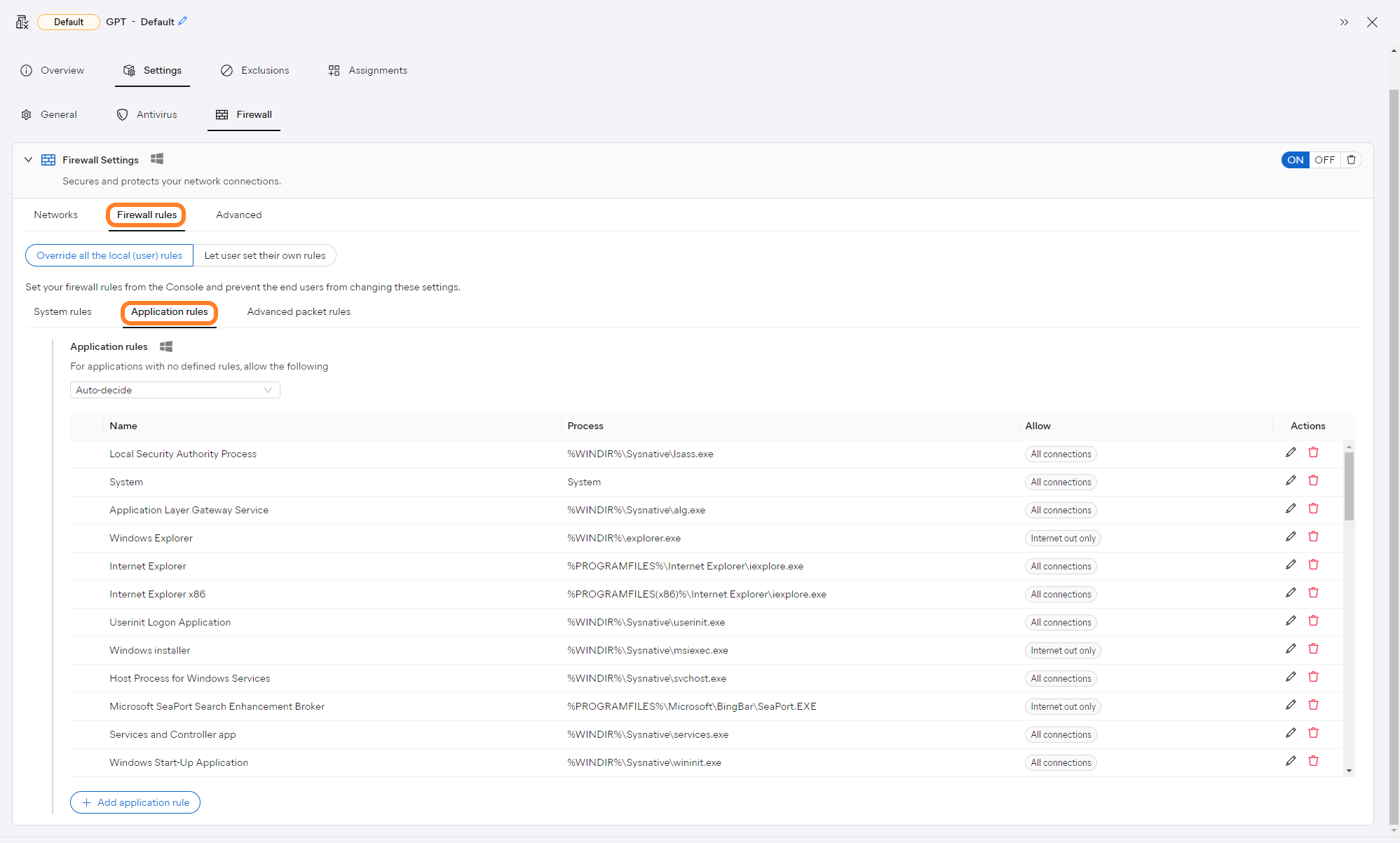The width and height of the screenshot is (1400, 843).
Task: Delete Application Layer Gateway Service rule
Action: pos(1313,508)
